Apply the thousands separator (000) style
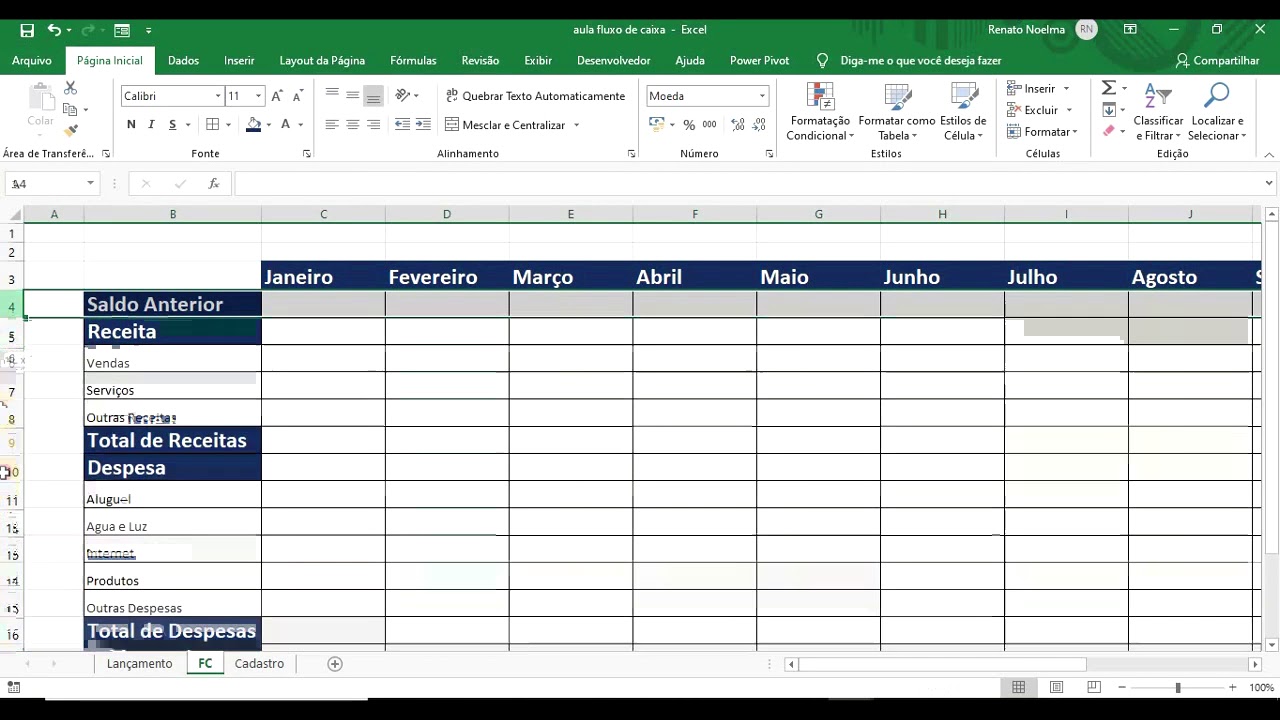 (x=709, y=125)
